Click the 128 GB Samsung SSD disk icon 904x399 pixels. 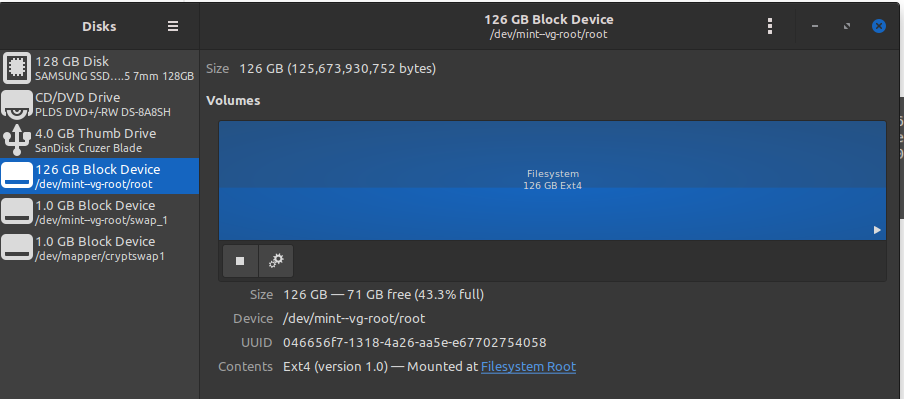17,68
